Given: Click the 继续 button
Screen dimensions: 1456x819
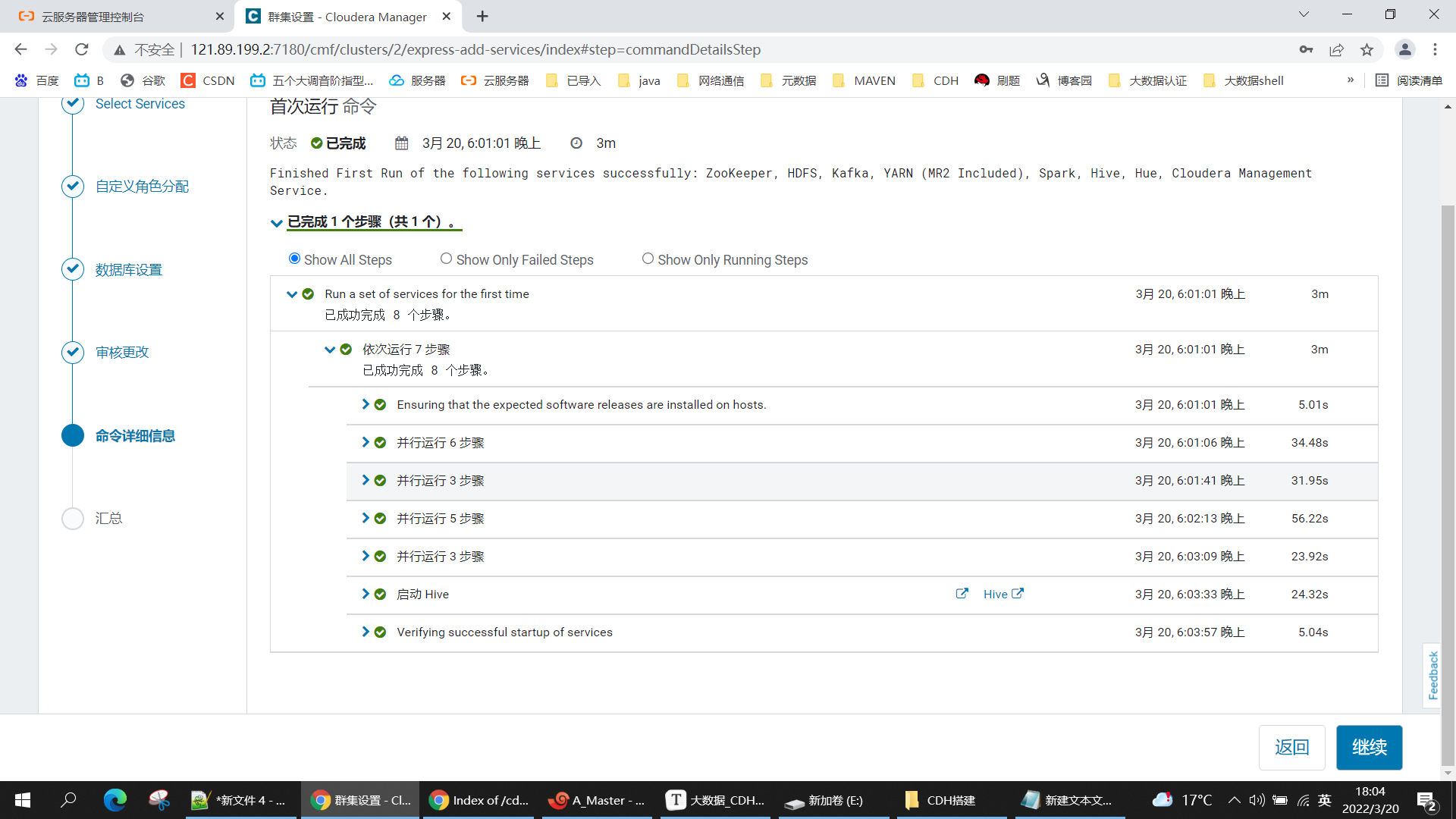Looking at the screenshot, I should (1369, 747).
